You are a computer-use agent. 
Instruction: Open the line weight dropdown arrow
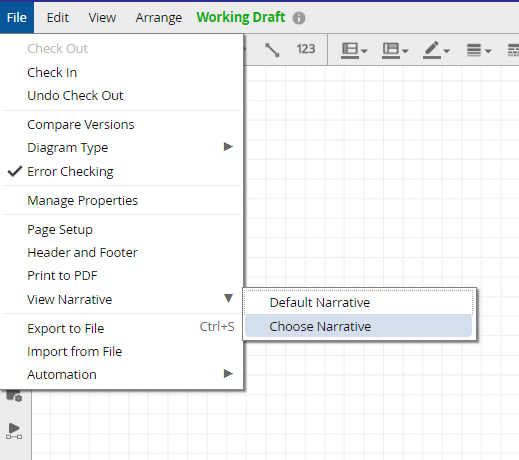tap(488, 51)
